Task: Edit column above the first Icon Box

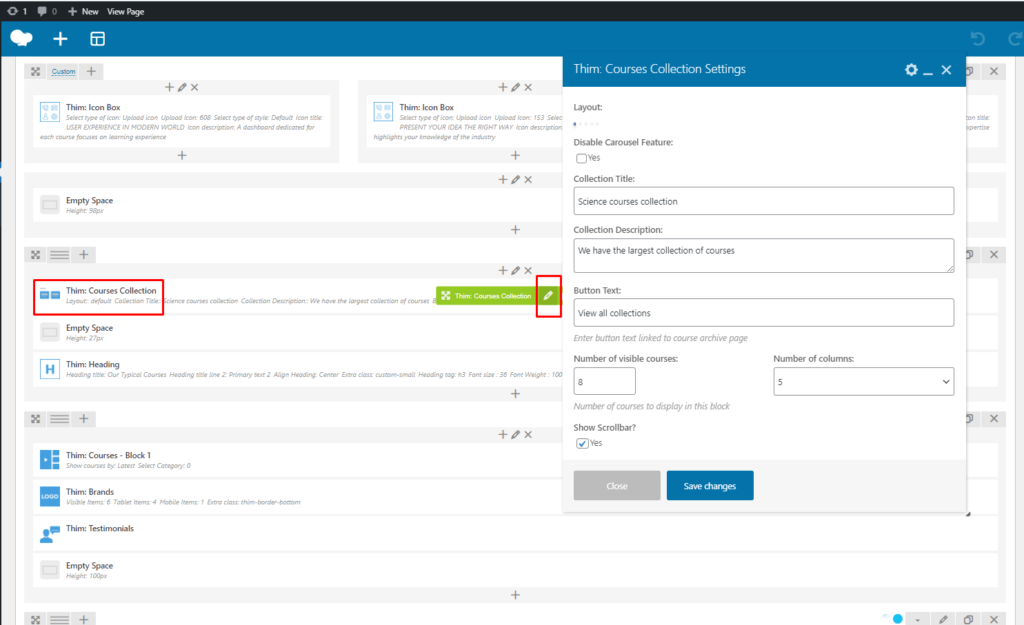Action: pyautogui.click(x=182, y=88)
